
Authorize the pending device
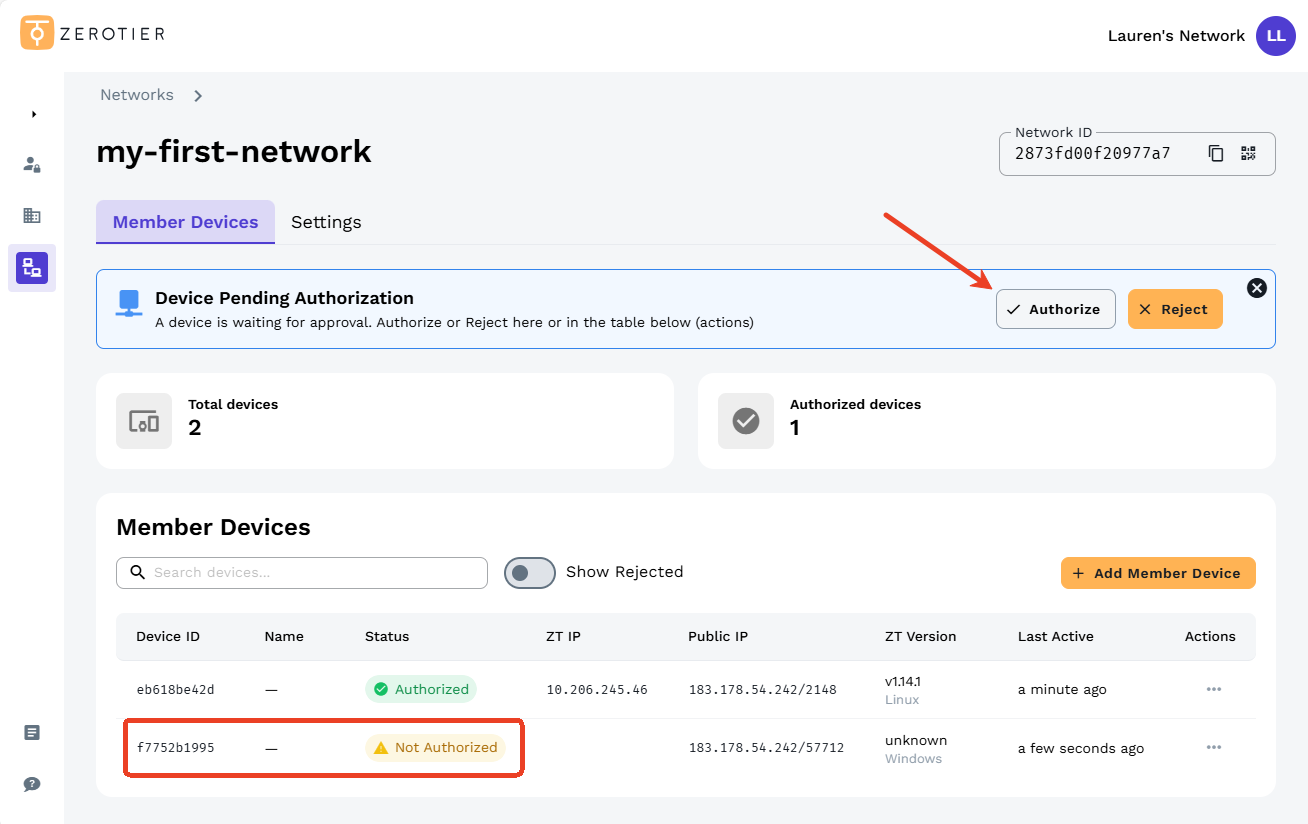[1055, 309]
